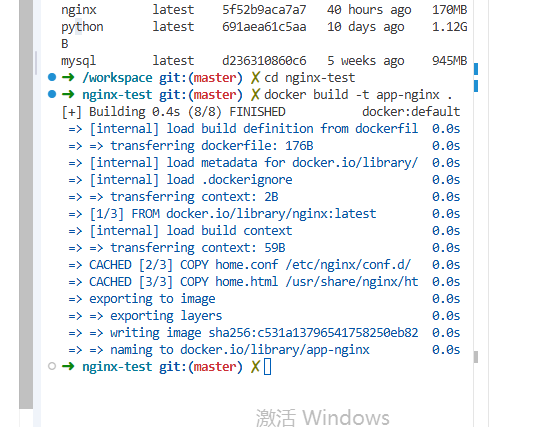Screen dimensions: 535x427
Task: Click the yellow X after the last prompt
Action: tap(255, 367)
